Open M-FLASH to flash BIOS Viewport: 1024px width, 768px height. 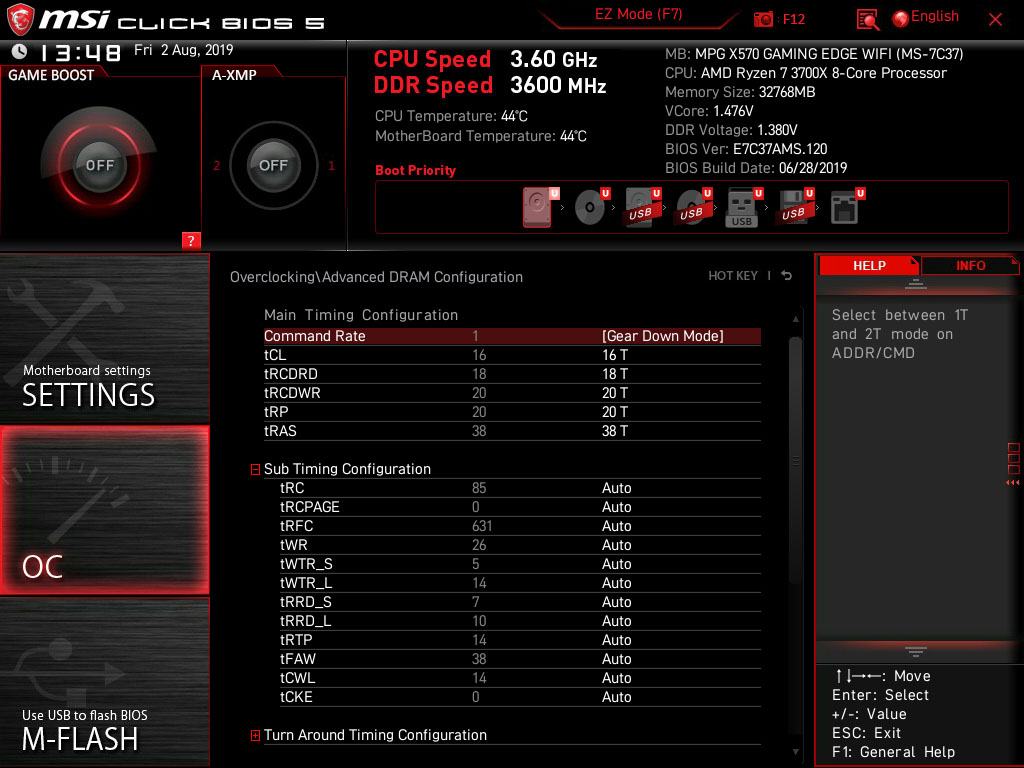tap(104, 682)
